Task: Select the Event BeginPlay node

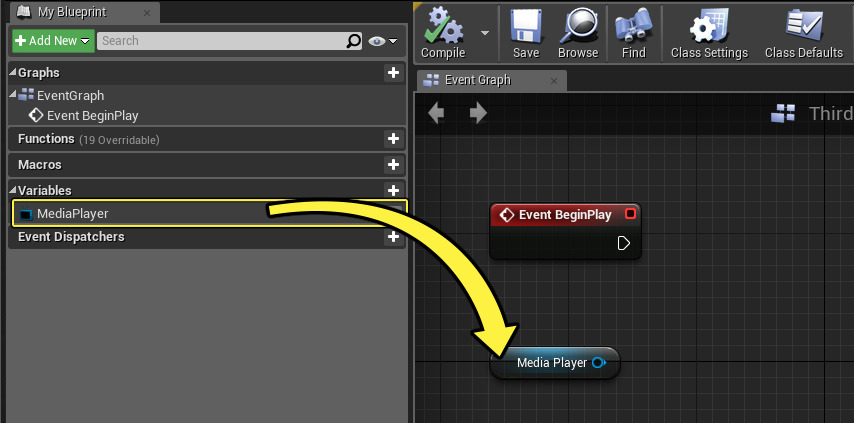Action: click(565, 231)
